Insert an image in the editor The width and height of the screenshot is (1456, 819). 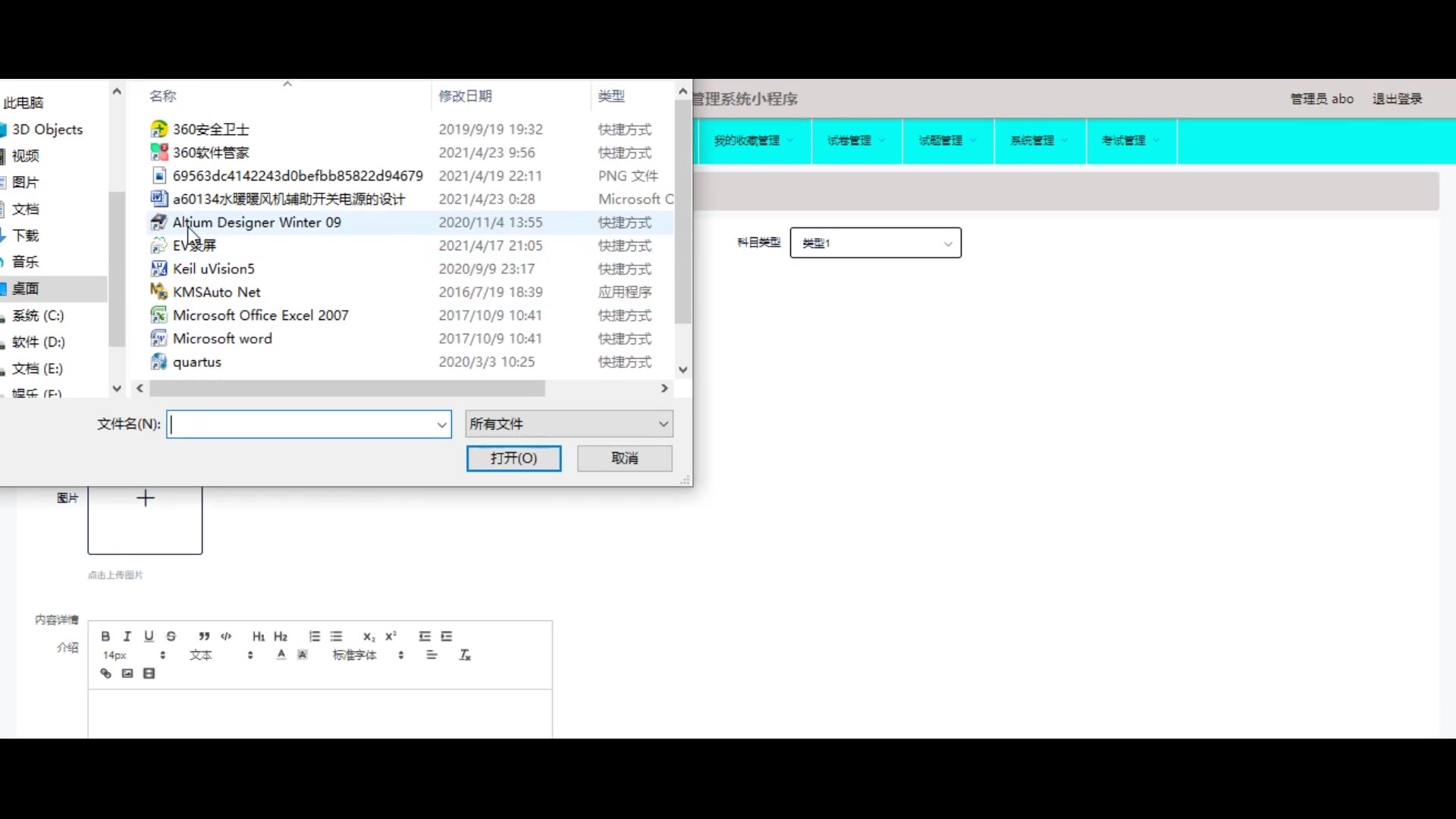(x=127, y=673)
